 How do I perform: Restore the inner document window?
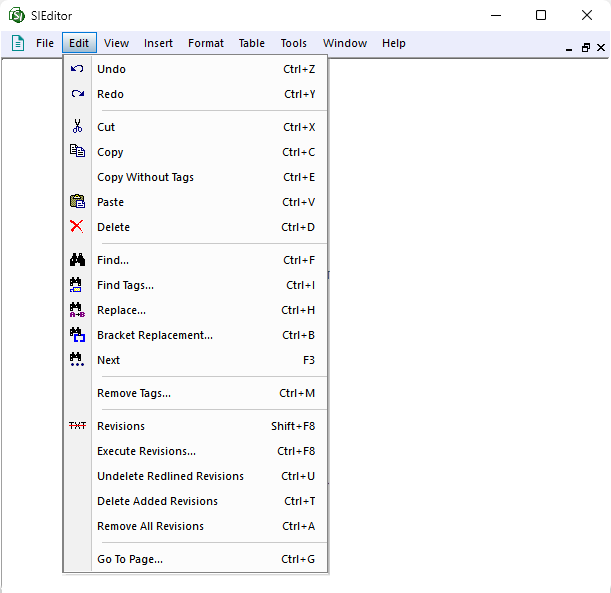pos(585,48)
